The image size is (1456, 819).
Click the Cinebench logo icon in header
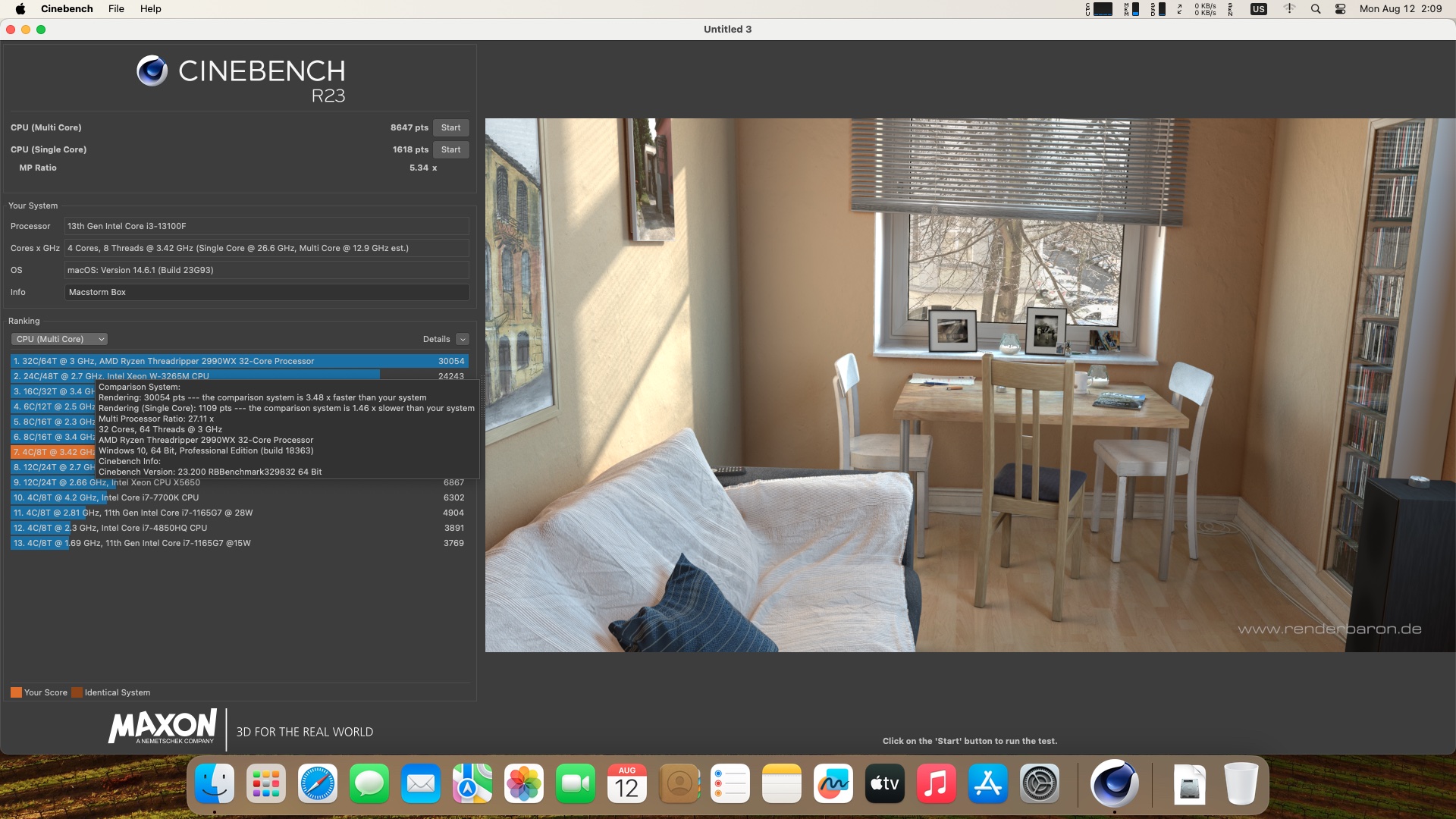tap(152, 71)
